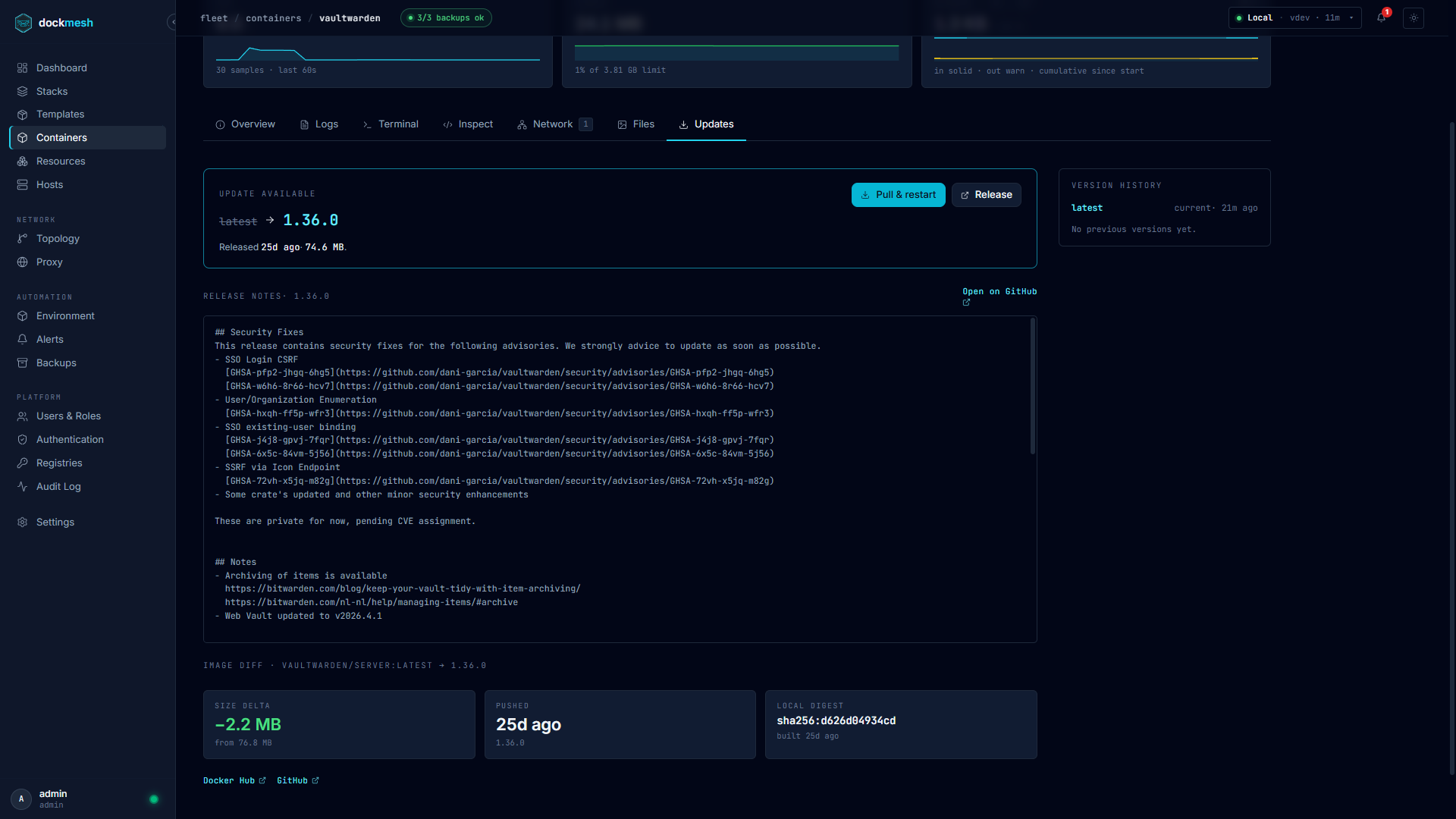The image size is (1456, 819).
Task: Switch to the Logs tab
Action: [319, 124]
